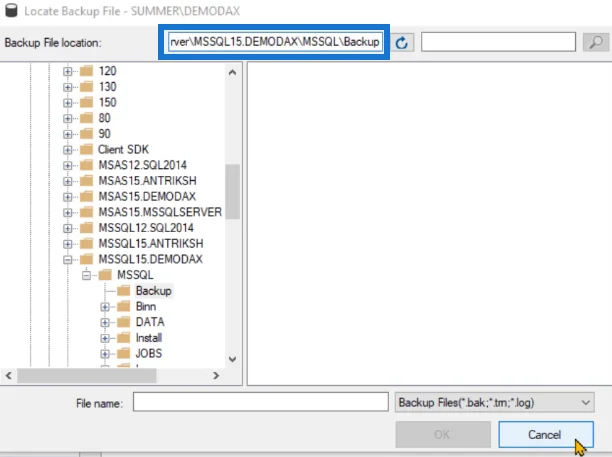Select the 90 folder icon
Viewport: 612px width, 457px height.
tap(87, 134)
